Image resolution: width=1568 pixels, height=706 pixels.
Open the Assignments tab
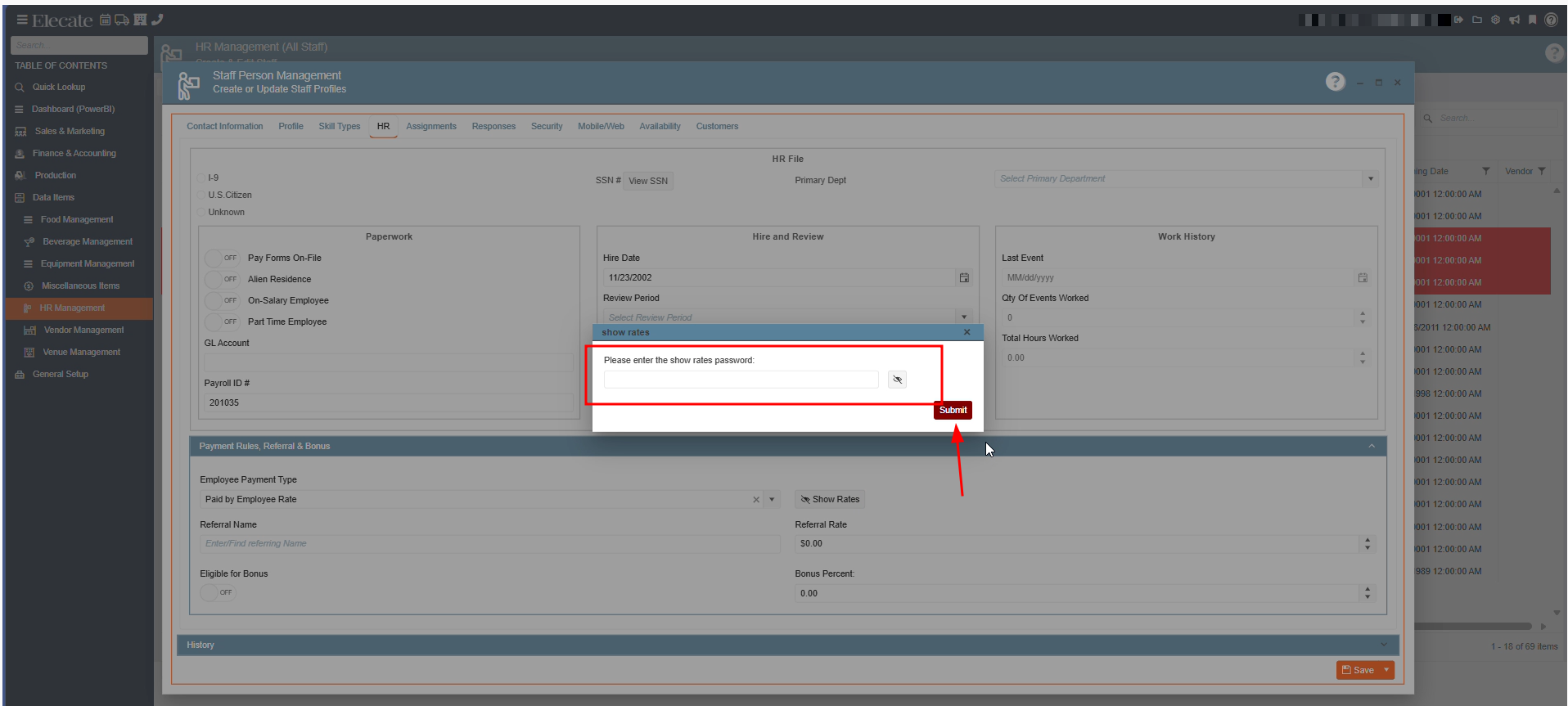click(430, 126)
